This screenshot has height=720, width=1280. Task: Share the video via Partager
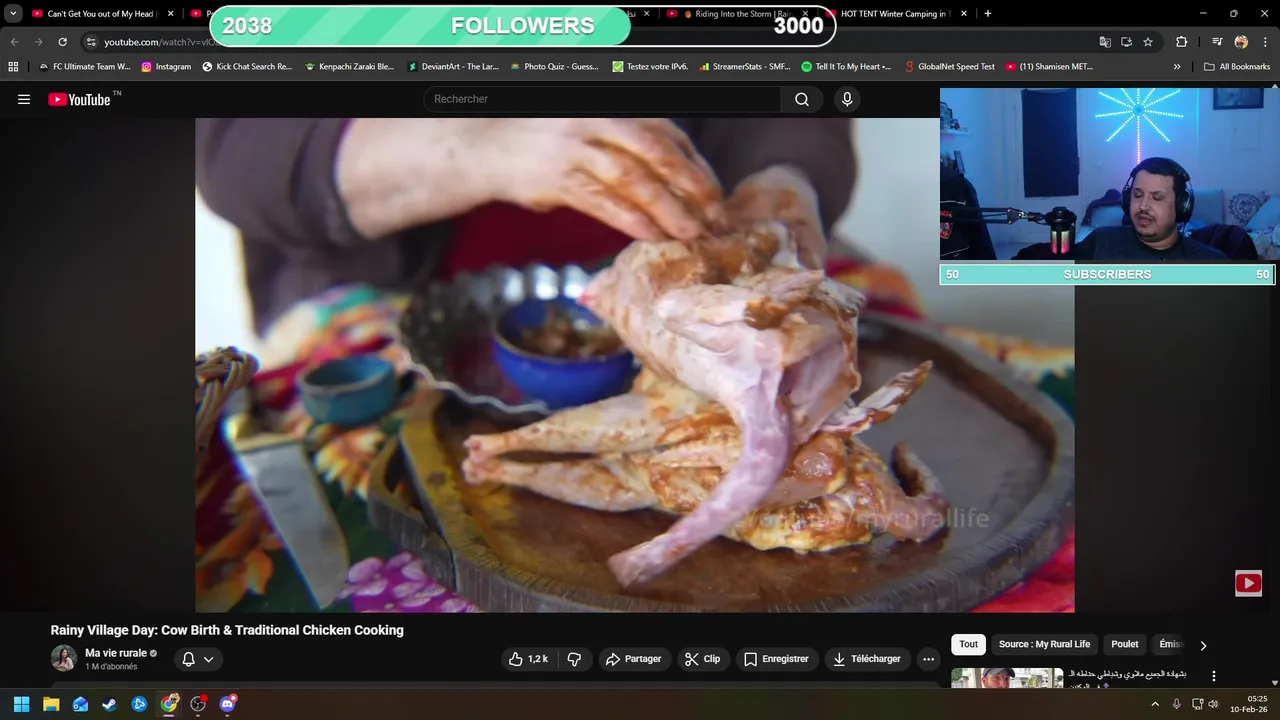633,659
